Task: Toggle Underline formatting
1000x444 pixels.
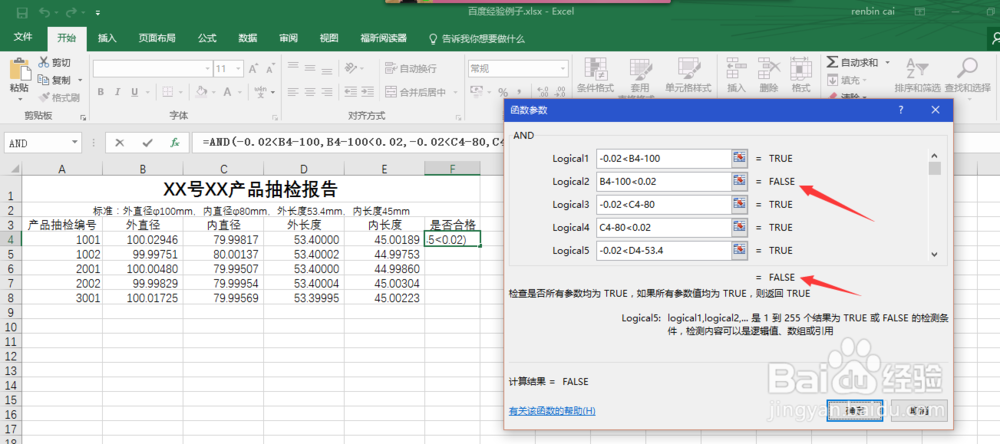Action: [134, 92]
